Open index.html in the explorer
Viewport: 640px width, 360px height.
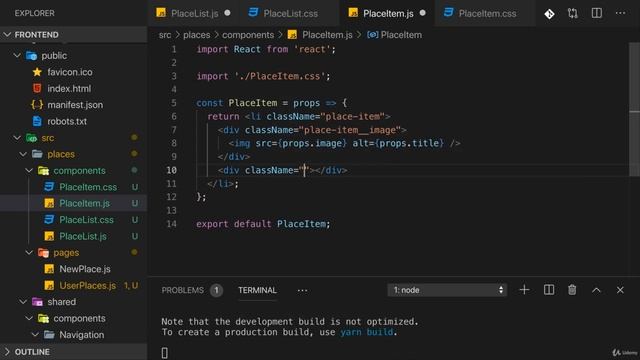pyautogui.click(x=69, y=89)
